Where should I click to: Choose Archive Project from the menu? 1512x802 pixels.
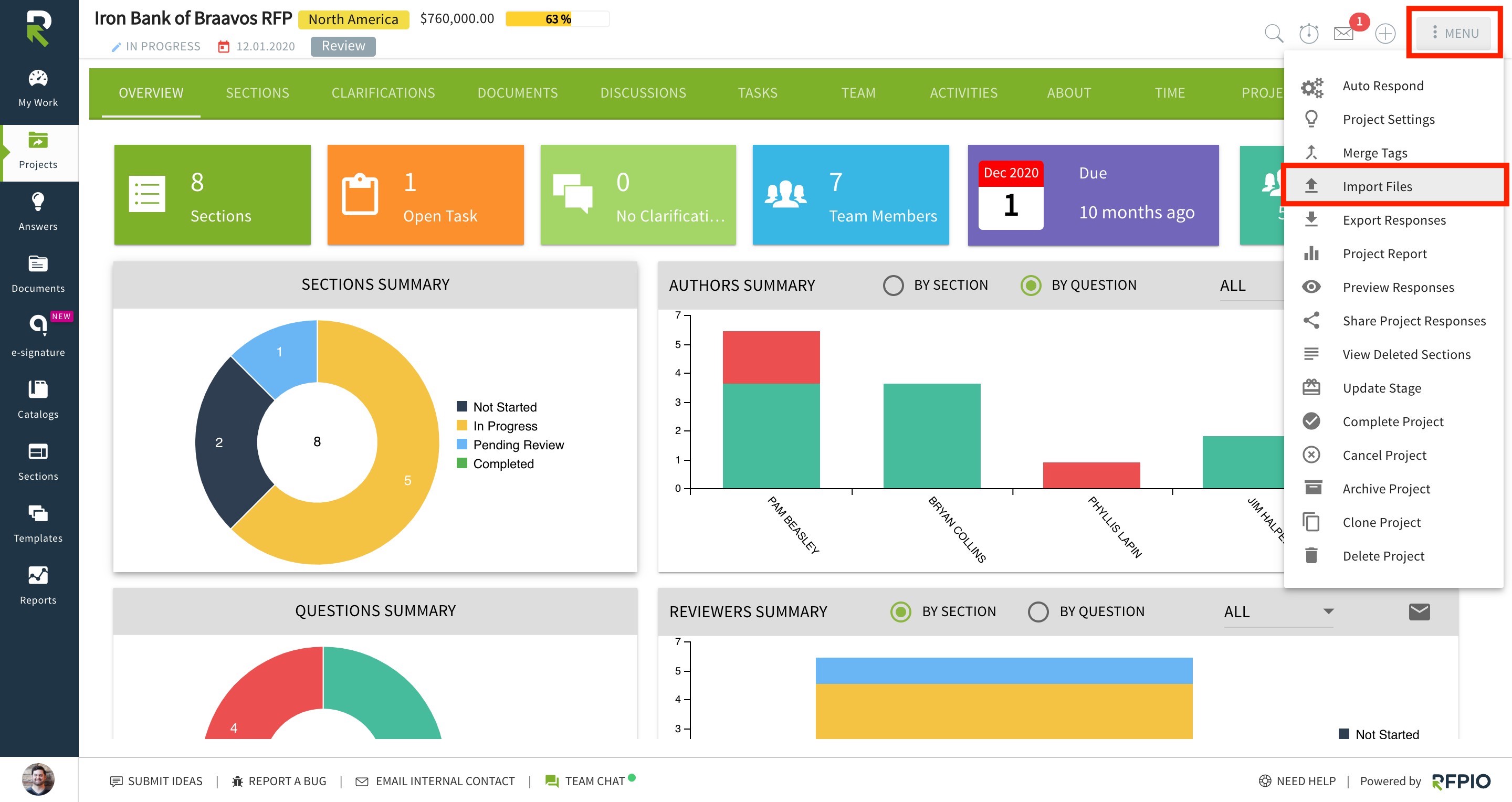(x=1393, y=489)
